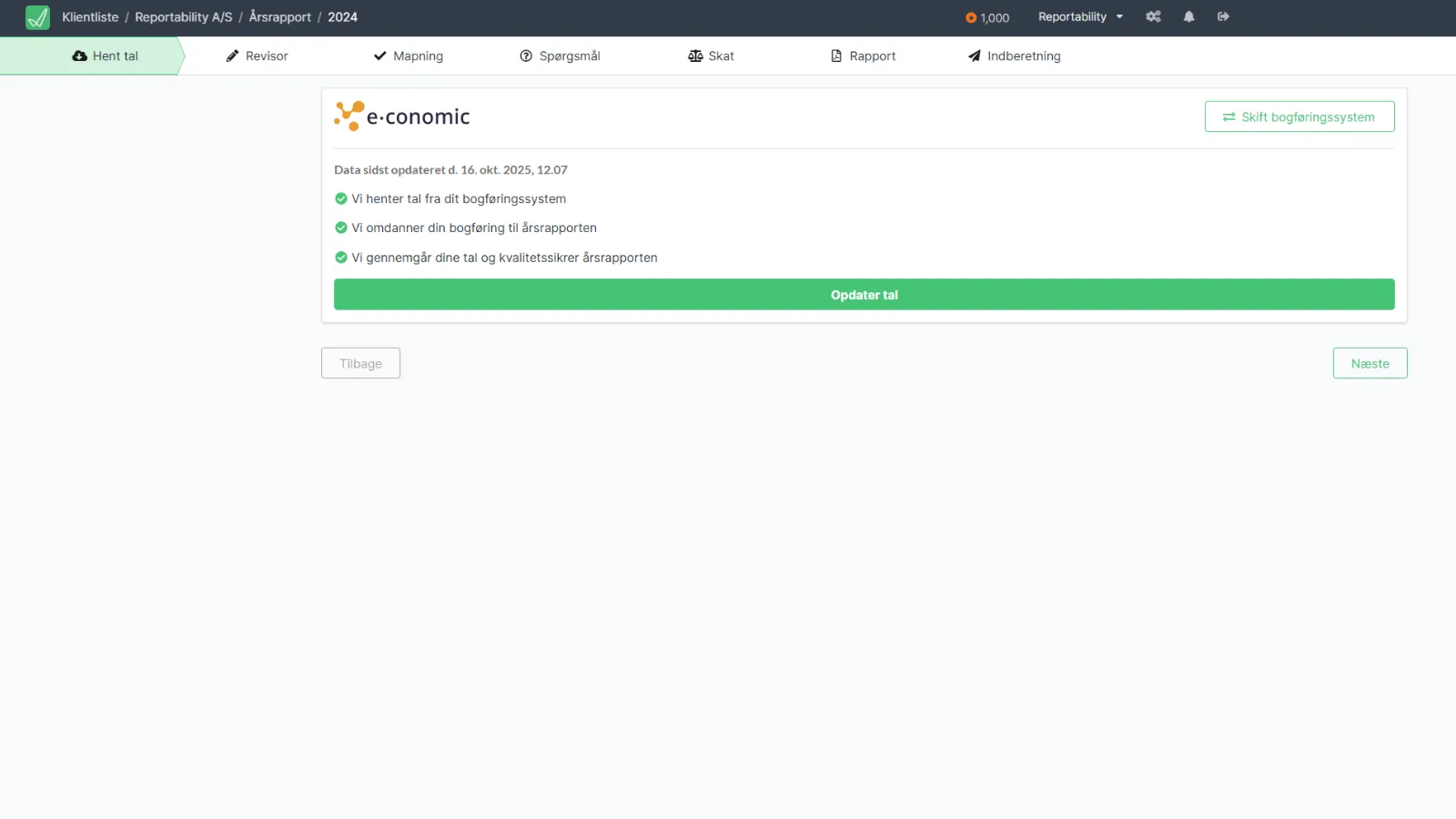Screen dimensions: 1456x819
Task: Click green check beside 'Vi gennemgår dine tal'
Action: [341, 258]
